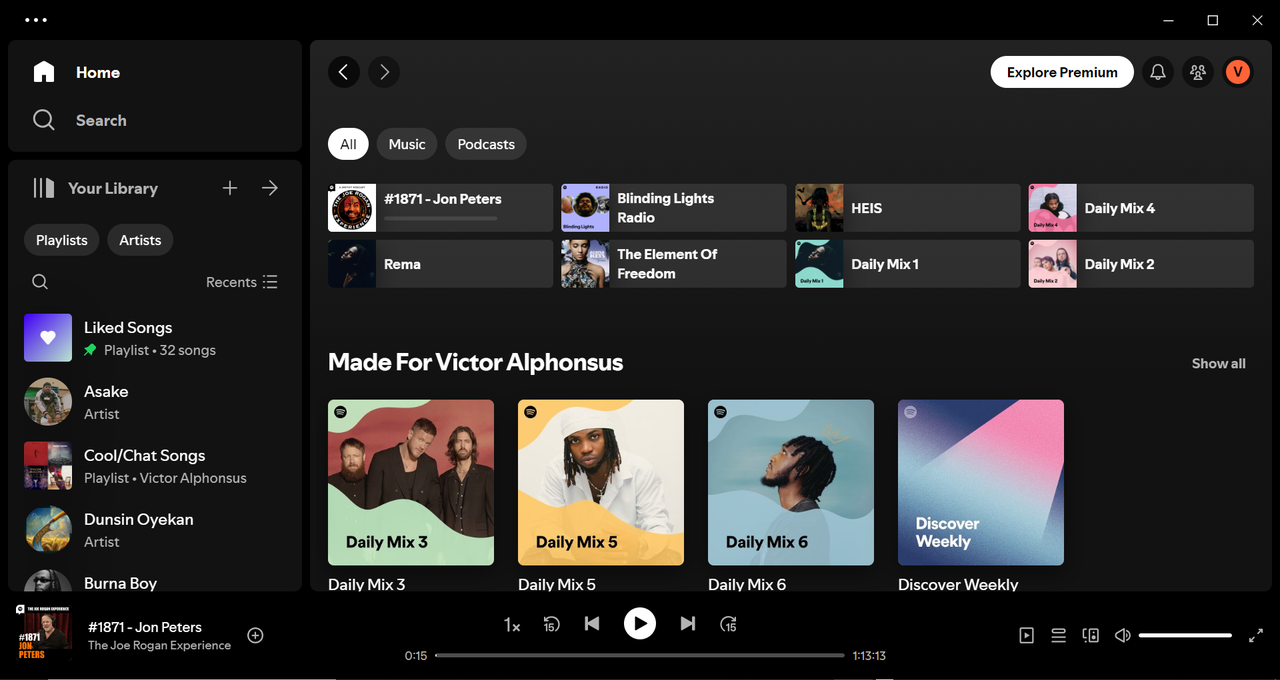Collapse Your Library panel
Viewport: 1280px width, 680px height.
(96, 188)
